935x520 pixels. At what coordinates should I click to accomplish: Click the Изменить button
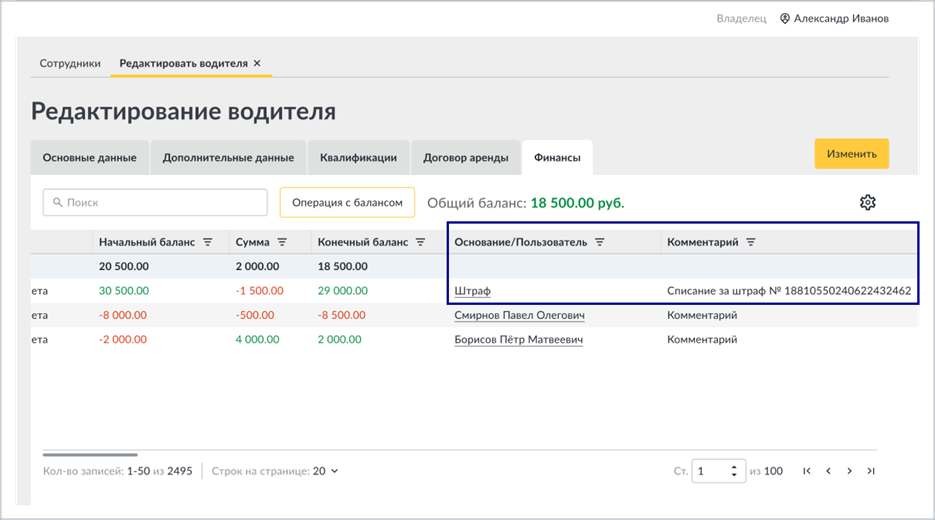[x=852, y=154]
